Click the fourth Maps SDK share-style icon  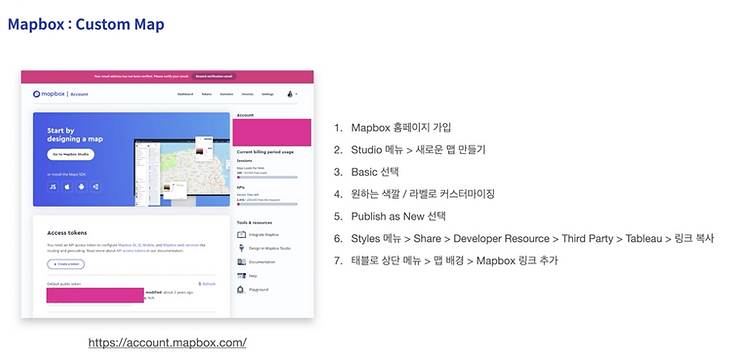(x=96, y=187)
